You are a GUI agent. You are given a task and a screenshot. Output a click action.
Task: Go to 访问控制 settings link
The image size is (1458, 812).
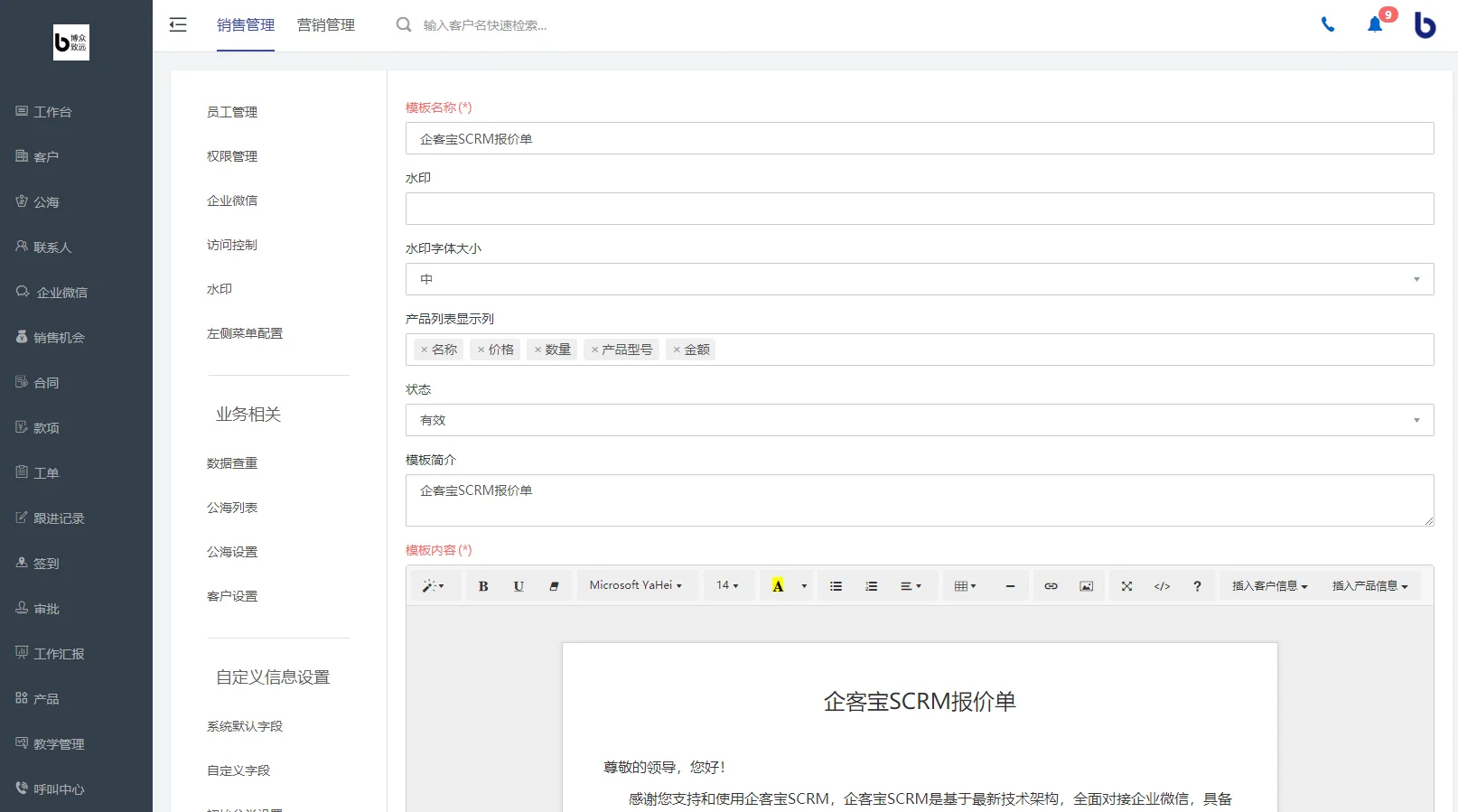[x=232, y=245]
